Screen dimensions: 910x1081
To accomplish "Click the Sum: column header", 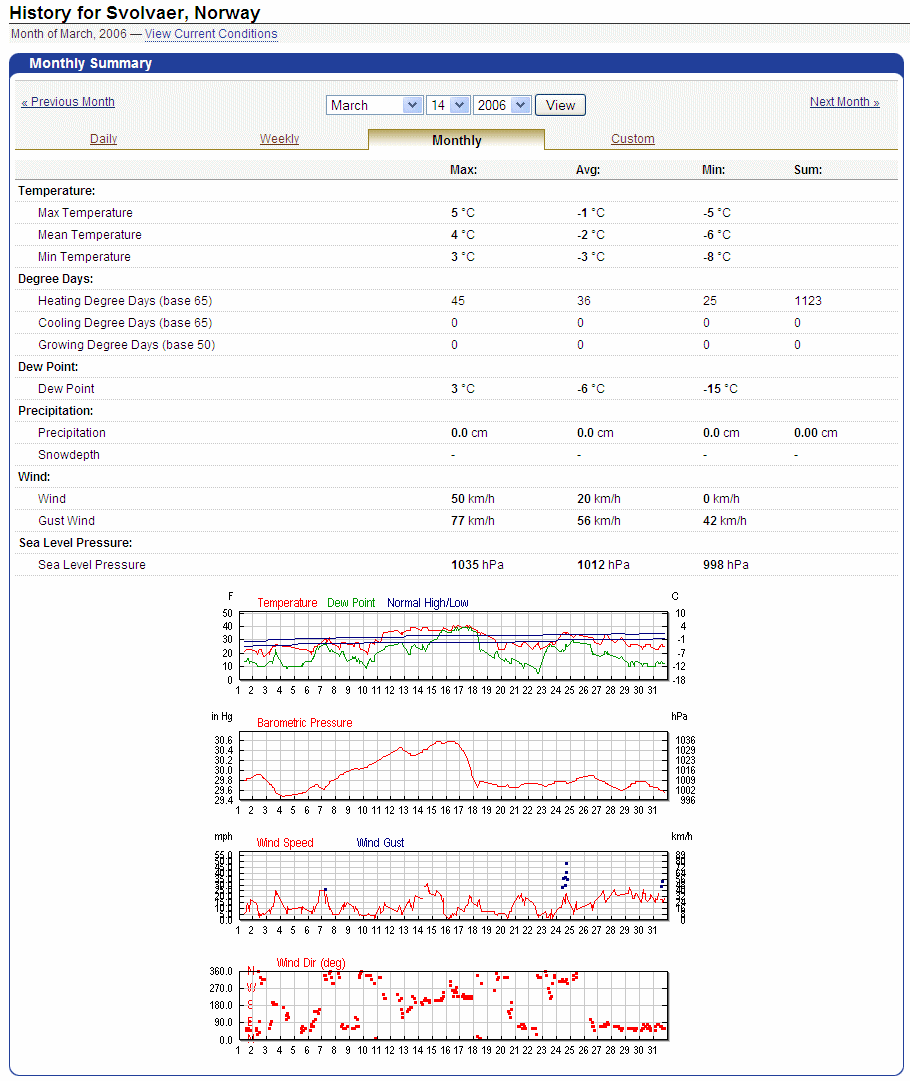I will (808, 170).
